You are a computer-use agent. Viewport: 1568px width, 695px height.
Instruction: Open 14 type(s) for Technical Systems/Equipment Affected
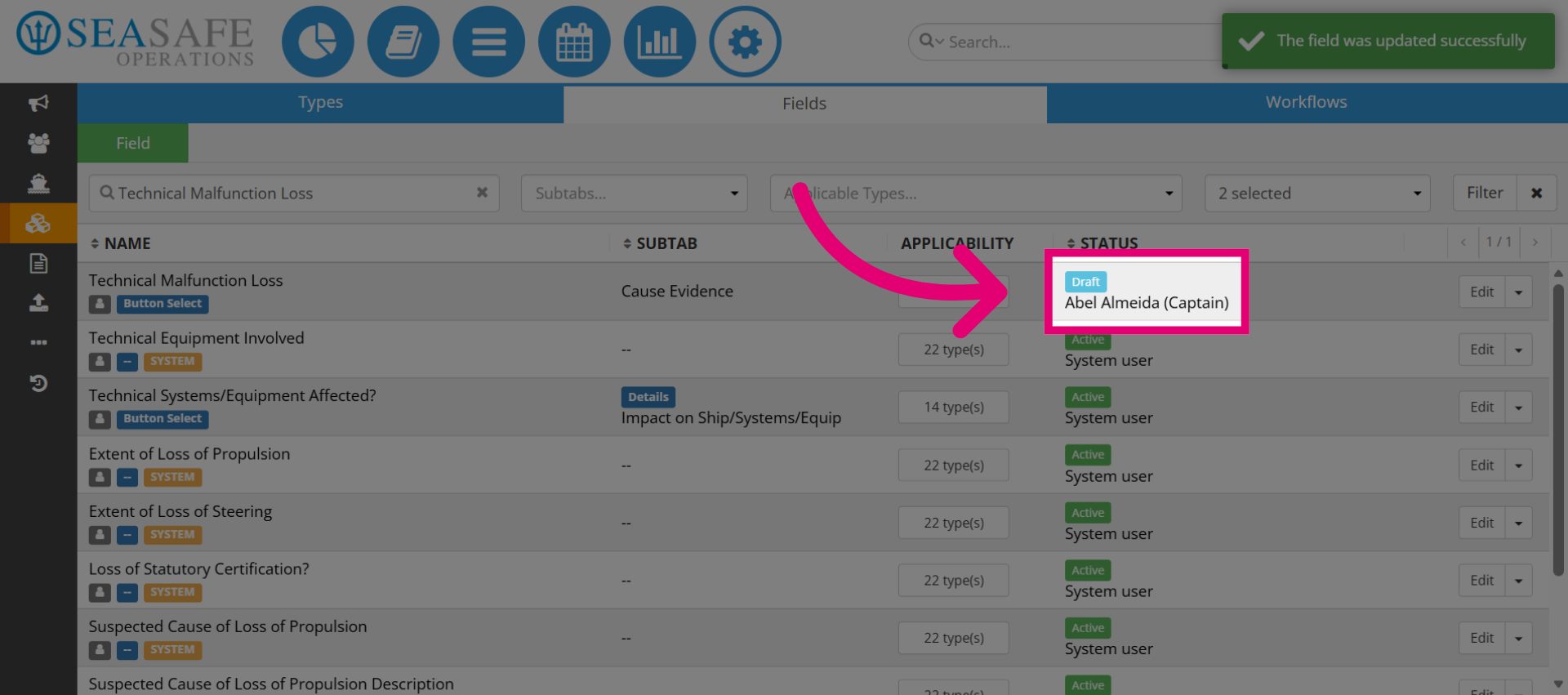[x=954, y=407]
